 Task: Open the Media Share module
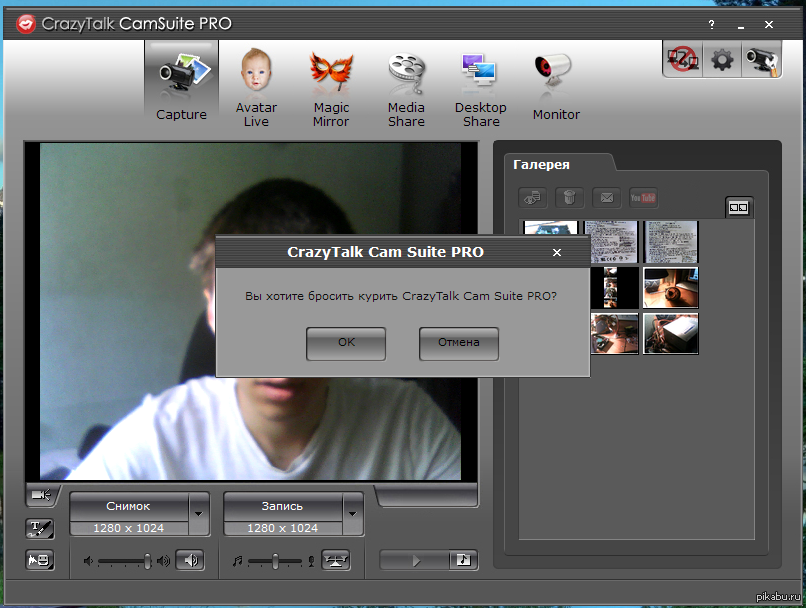pyautogui.click(x=406, y=88)
